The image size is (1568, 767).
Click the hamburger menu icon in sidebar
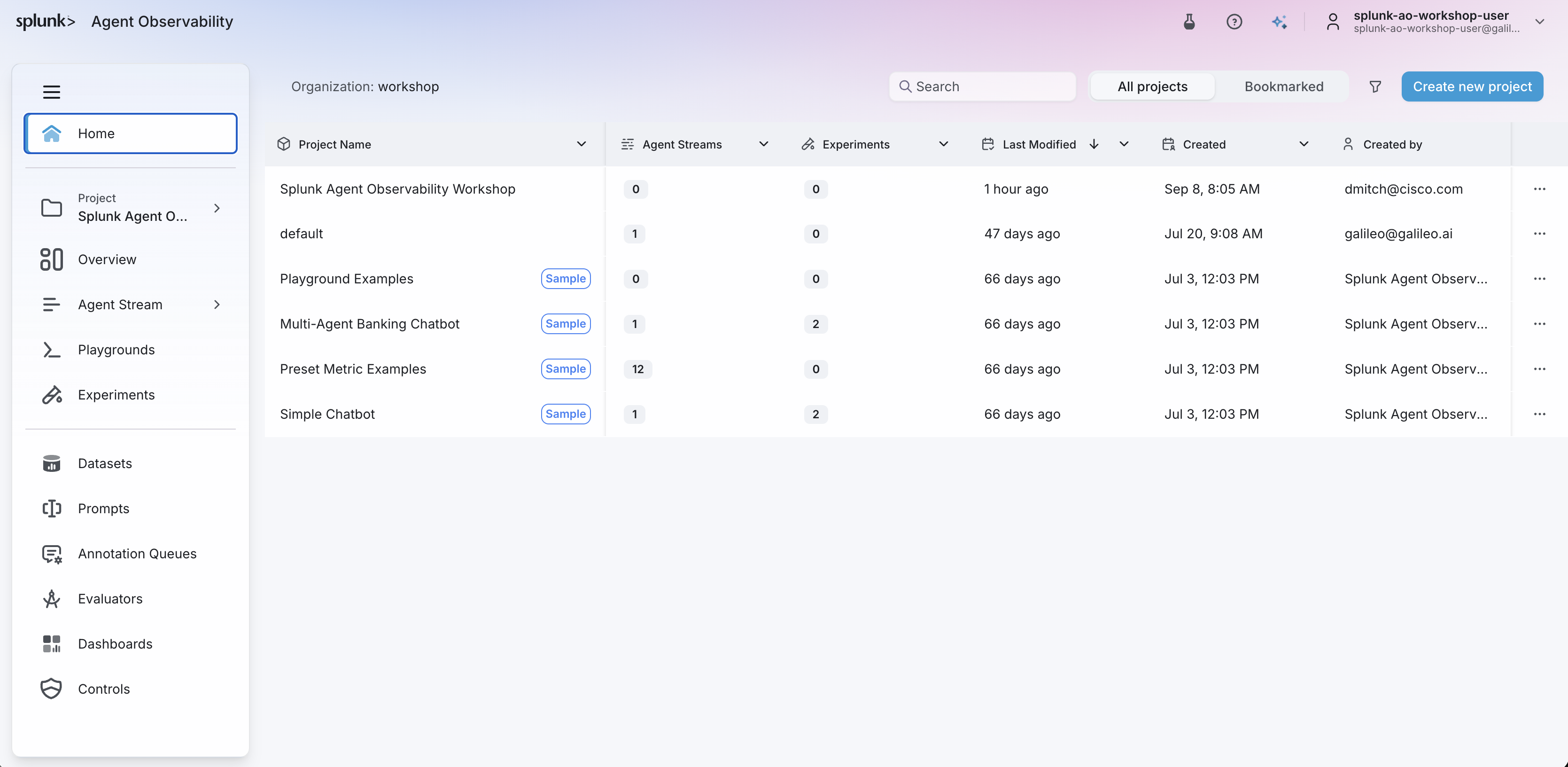pos(52,92)
